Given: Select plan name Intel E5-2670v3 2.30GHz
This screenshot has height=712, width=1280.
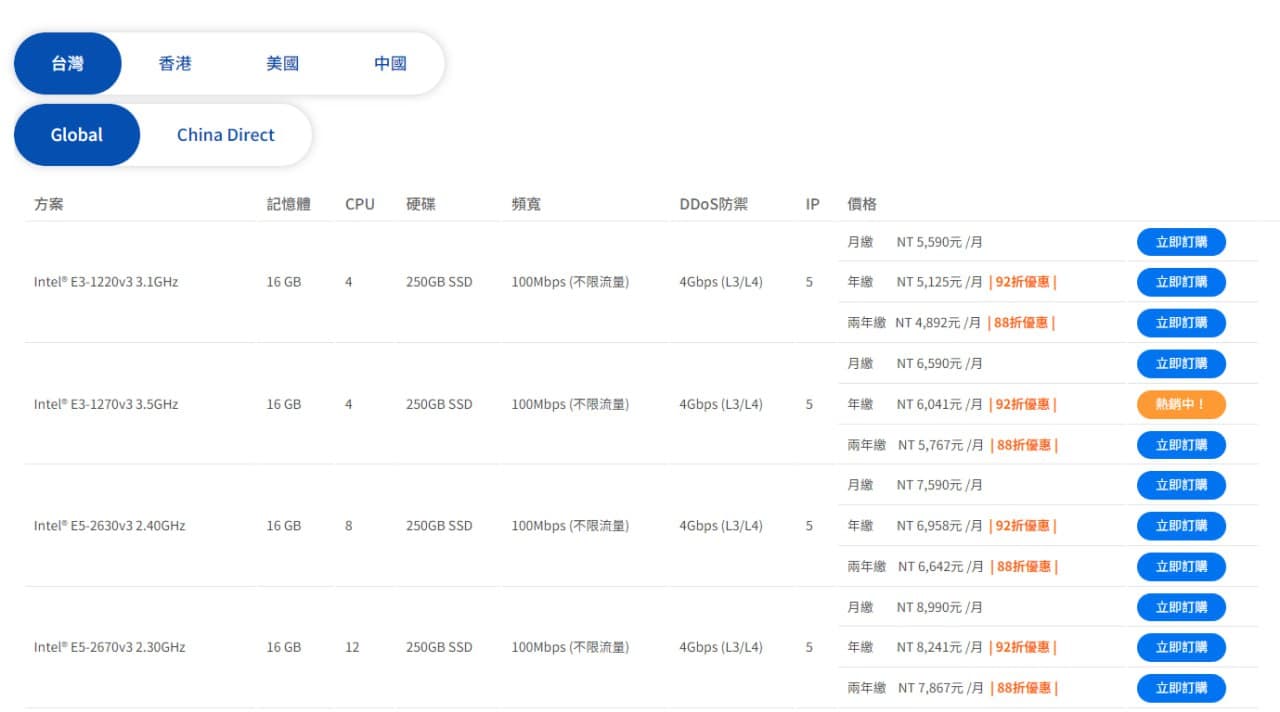Looking at the screenshot, I should [110, 647].
